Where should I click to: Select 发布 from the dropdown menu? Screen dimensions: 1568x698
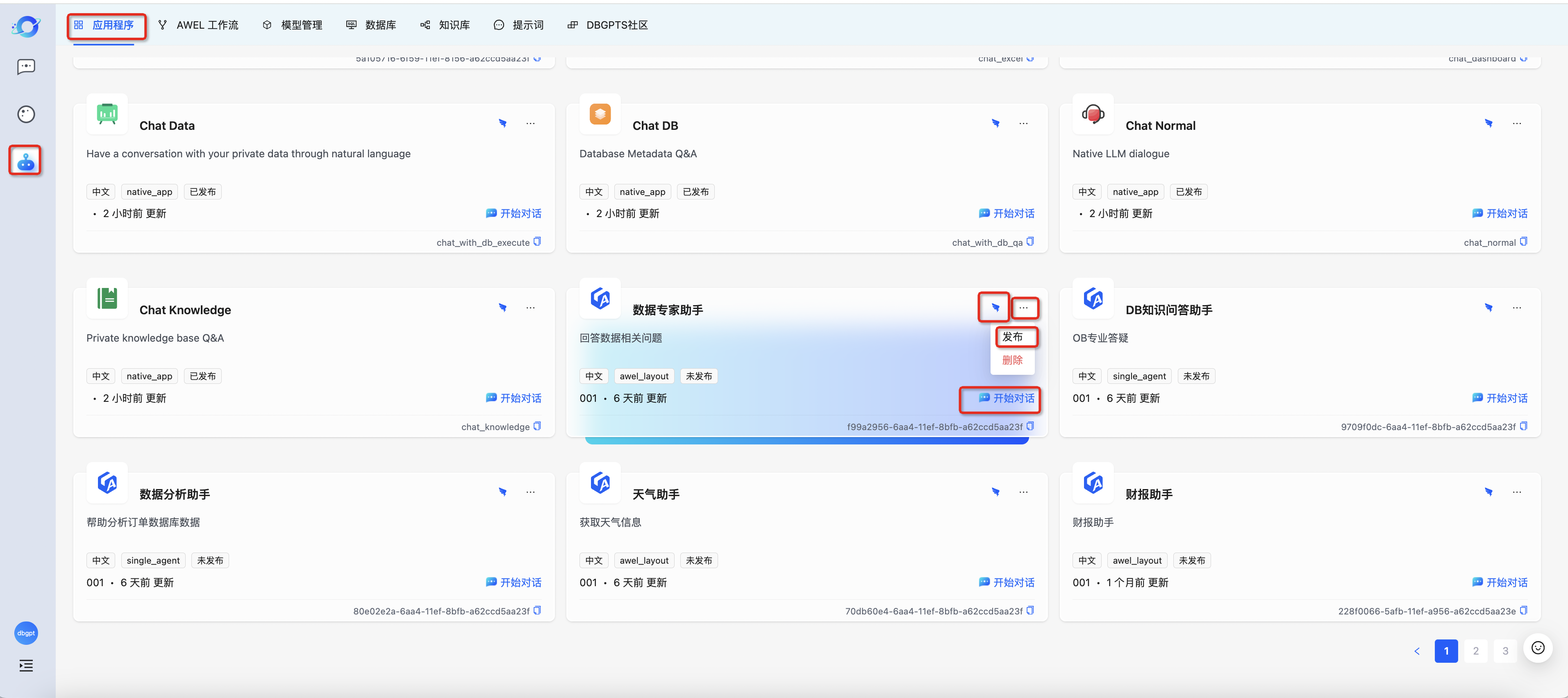[x=1013, y=337]
